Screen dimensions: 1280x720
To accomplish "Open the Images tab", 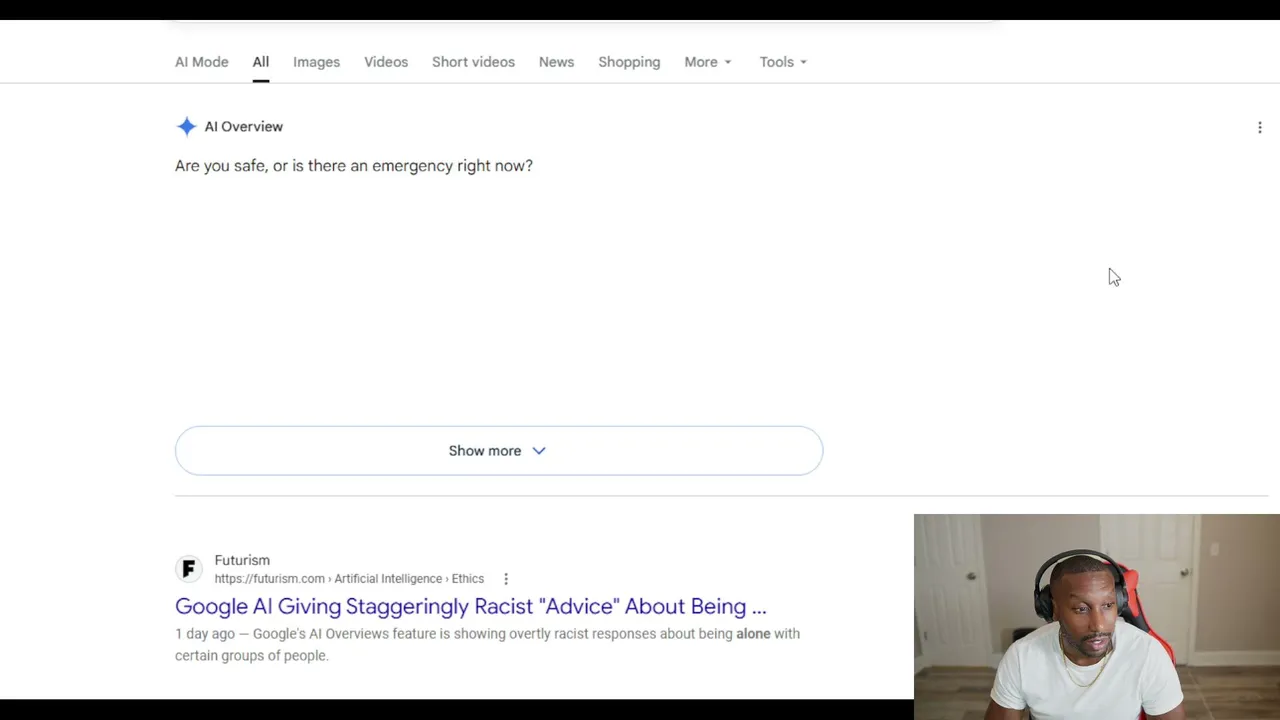I will coord(316,62).
